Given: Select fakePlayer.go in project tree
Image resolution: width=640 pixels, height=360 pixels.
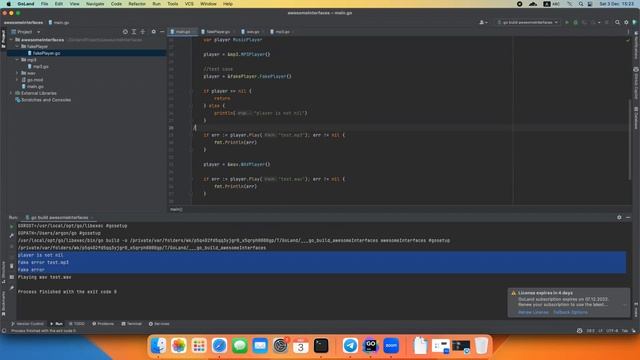Looking at the screenshot, I should (x=46, y=53).
